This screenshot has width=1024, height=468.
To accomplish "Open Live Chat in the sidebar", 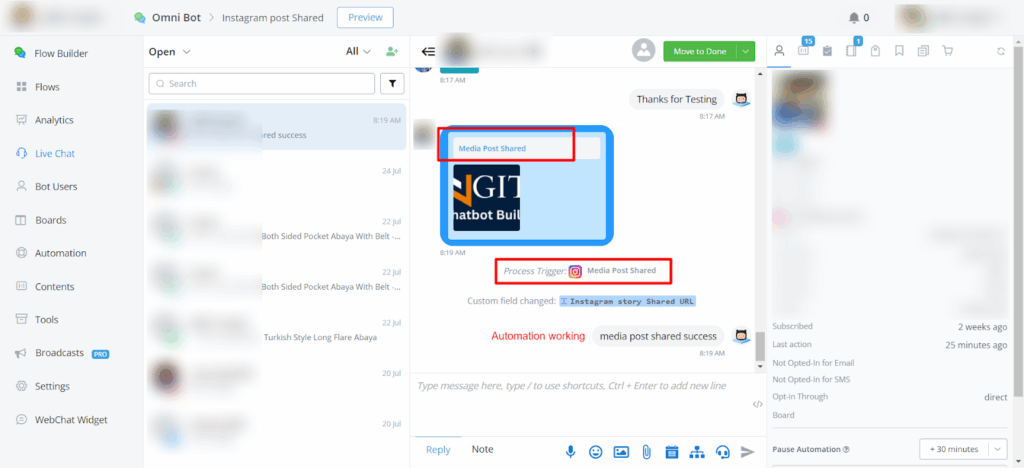I will pos(54,153).
